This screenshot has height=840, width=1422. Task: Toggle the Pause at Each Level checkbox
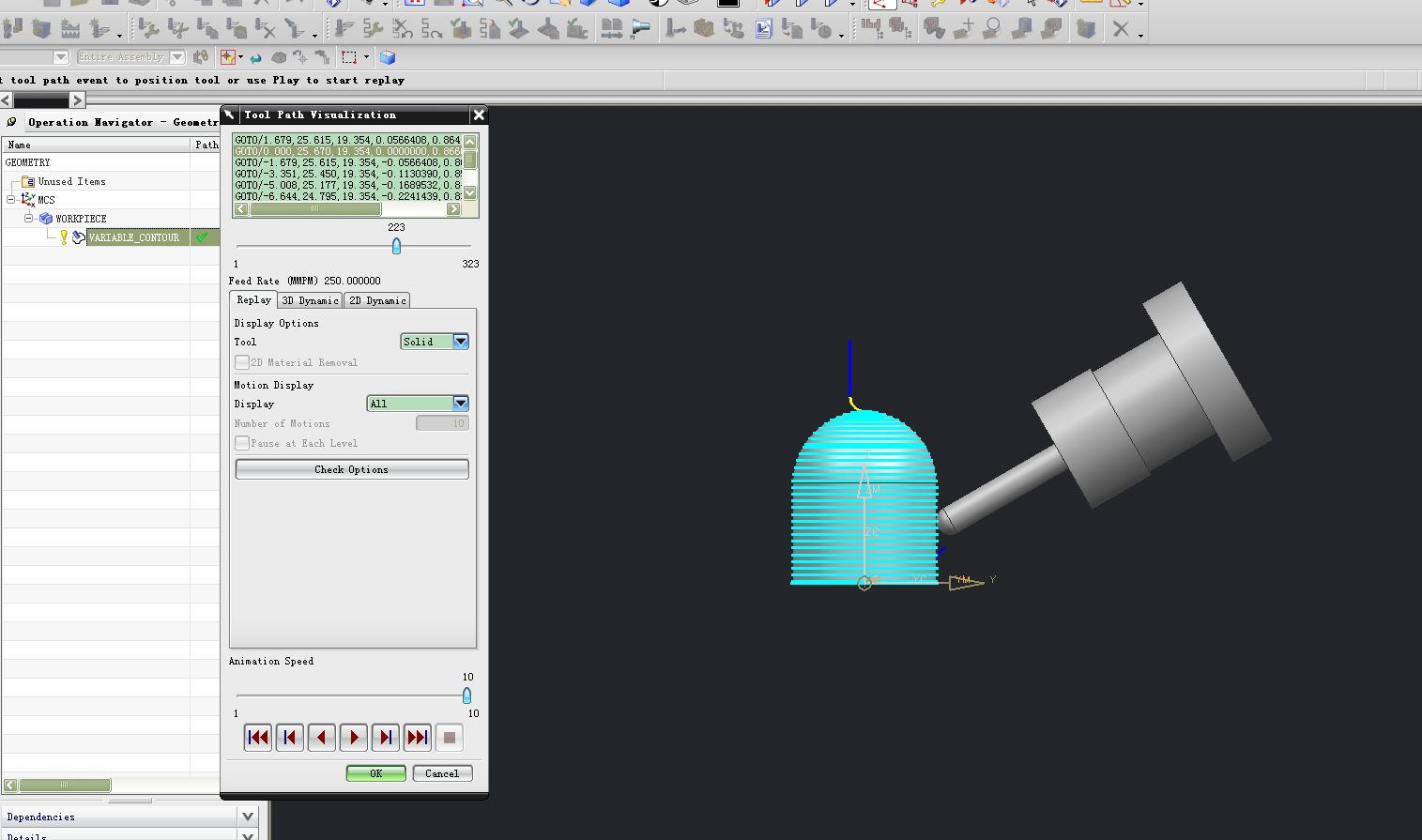coord(242,443)
